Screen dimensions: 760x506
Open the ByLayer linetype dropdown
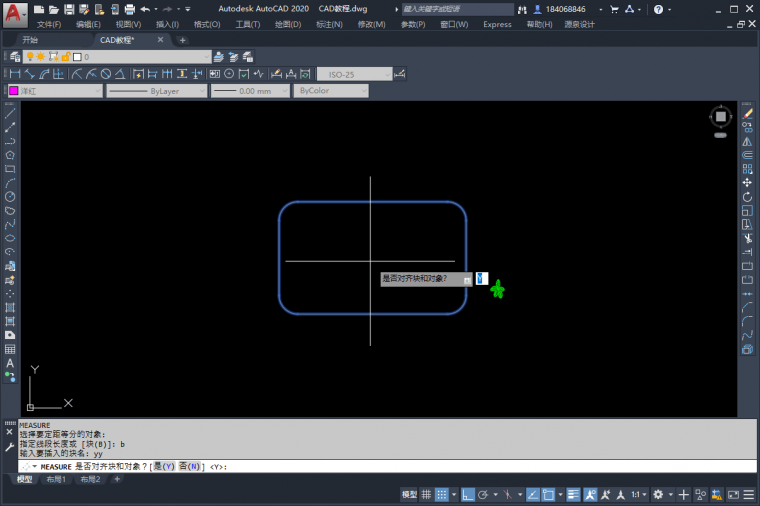(x=155, y=91)
